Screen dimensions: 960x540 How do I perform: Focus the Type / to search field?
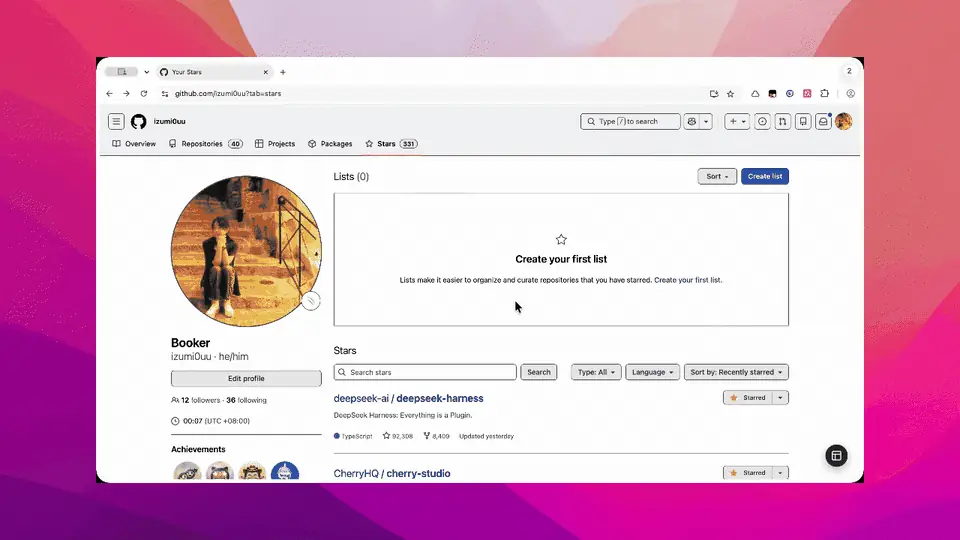[630, 121]
